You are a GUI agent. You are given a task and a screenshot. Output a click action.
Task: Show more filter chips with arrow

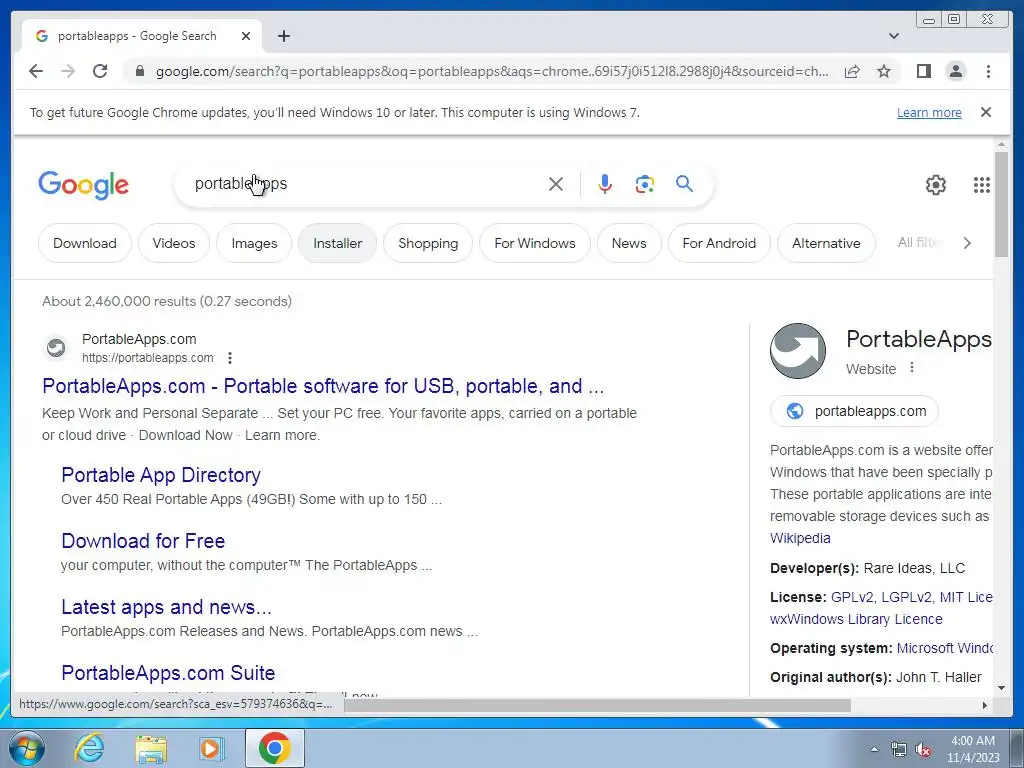[x=967, y=243]
